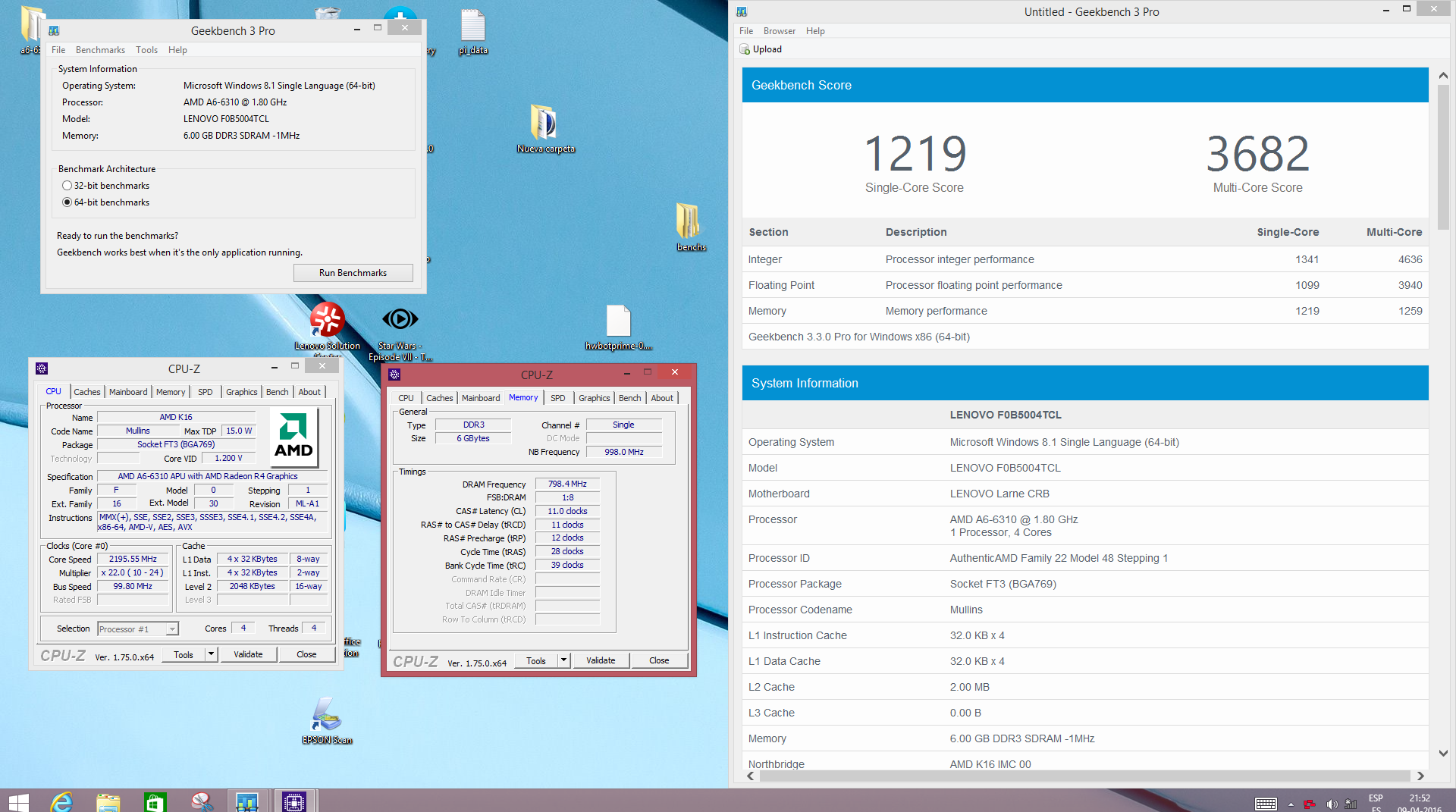Viewport: 1456px width, 812px height.
Task: Click Close button in left CPU-Z window
Action: coord(306,654)
